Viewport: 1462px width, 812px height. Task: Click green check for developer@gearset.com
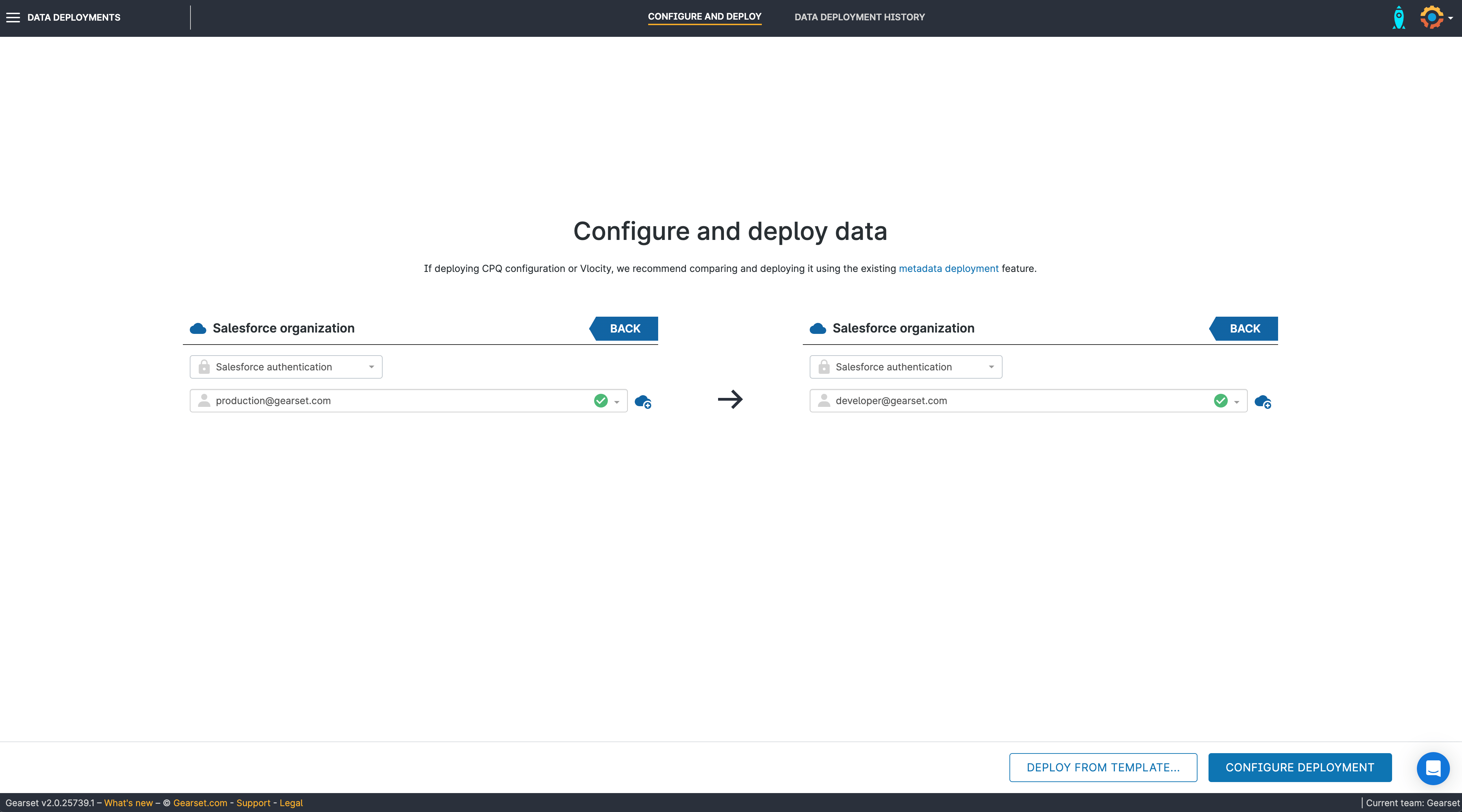pyautogui.click(x=1220, y=400)
